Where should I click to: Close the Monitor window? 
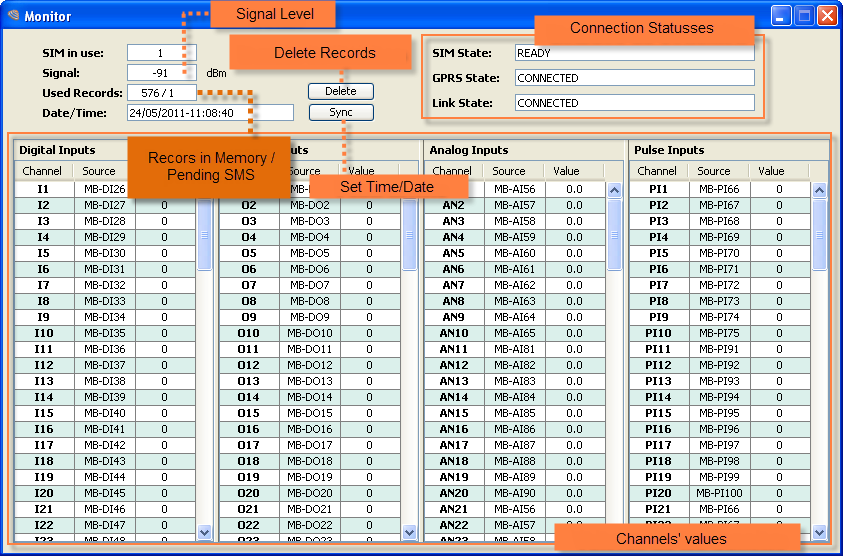coord(827,16)
